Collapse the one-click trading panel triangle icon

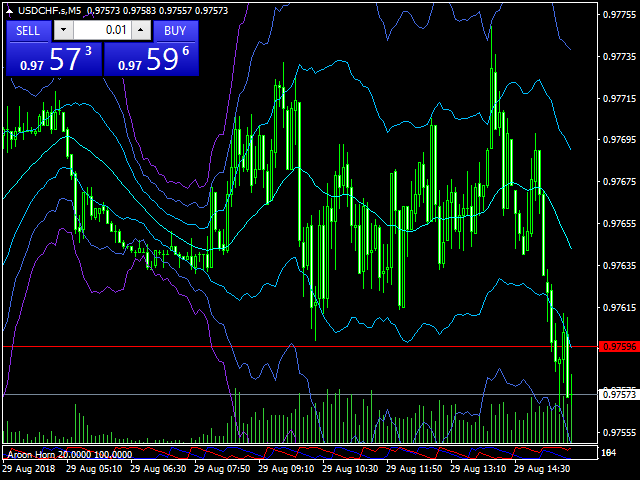click(9, 11)
